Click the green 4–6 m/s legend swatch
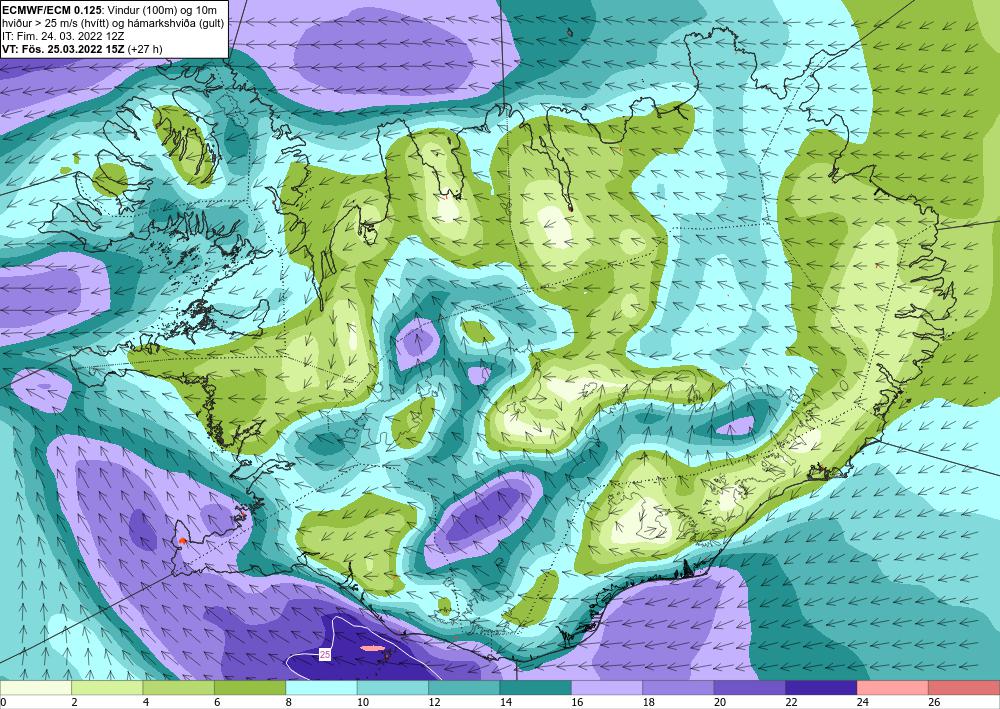This screenshot has height=709, width=1000. tap(179, 688)
